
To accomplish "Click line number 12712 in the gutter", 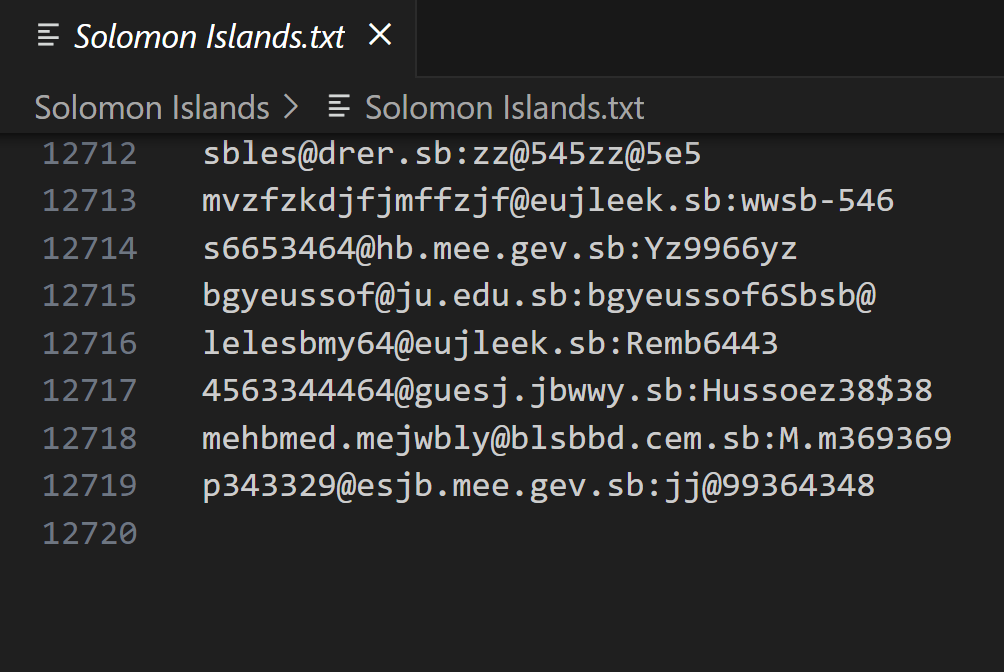I will (x=89, y=155).
